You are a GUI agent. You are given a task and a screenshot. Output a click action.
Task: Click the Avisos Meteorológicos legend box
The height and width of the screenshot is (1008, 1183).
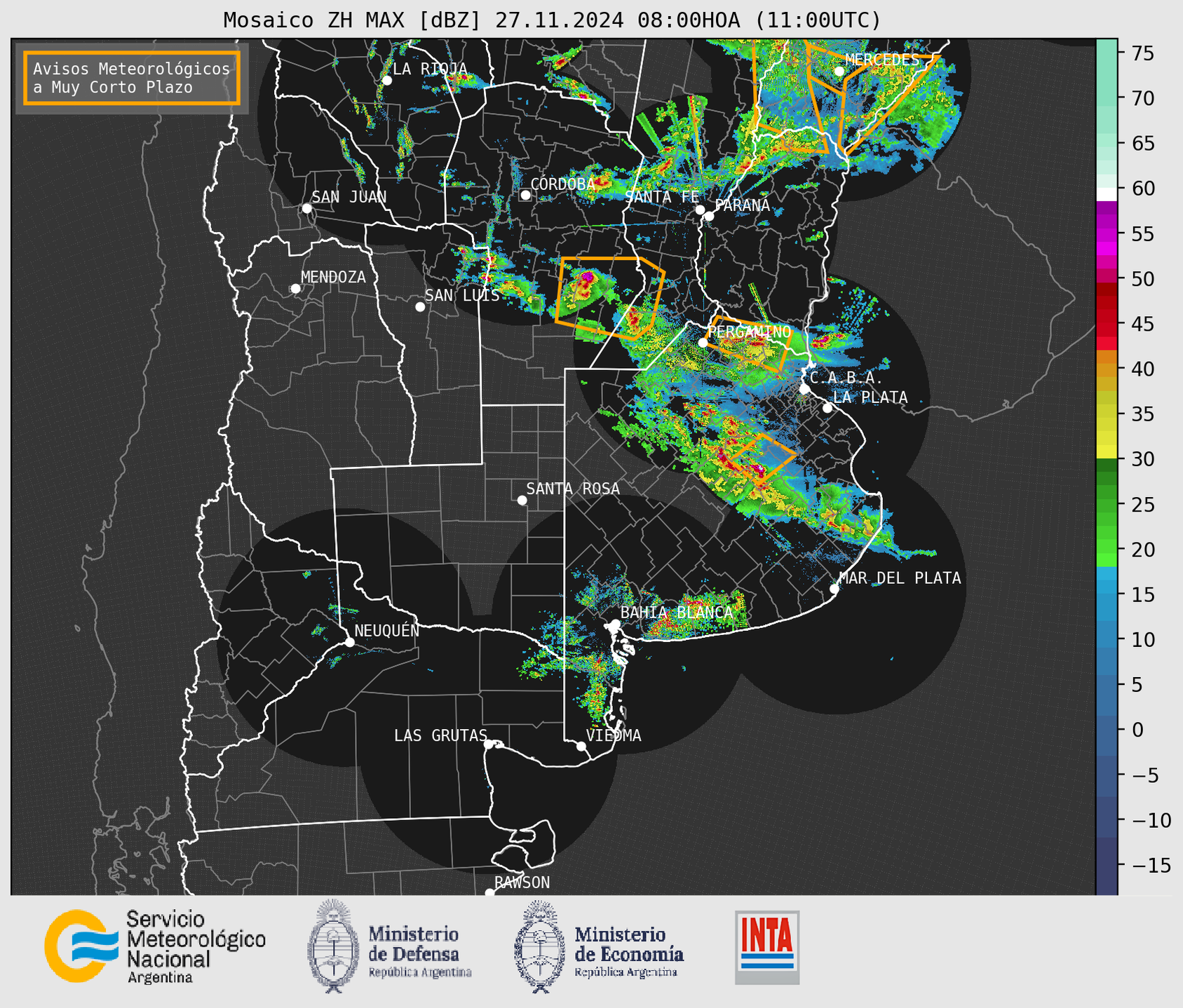pos(132,78)
